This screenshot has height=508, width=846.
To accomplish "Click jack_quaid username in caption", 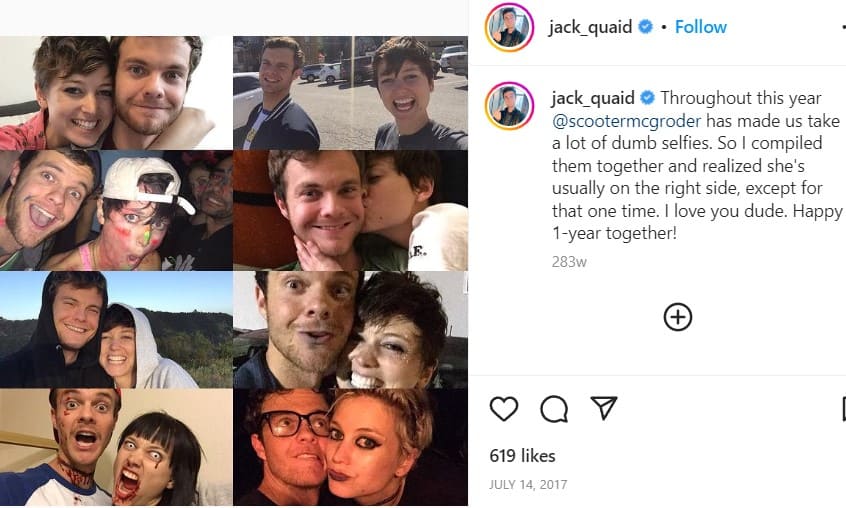I will point(593,98).
